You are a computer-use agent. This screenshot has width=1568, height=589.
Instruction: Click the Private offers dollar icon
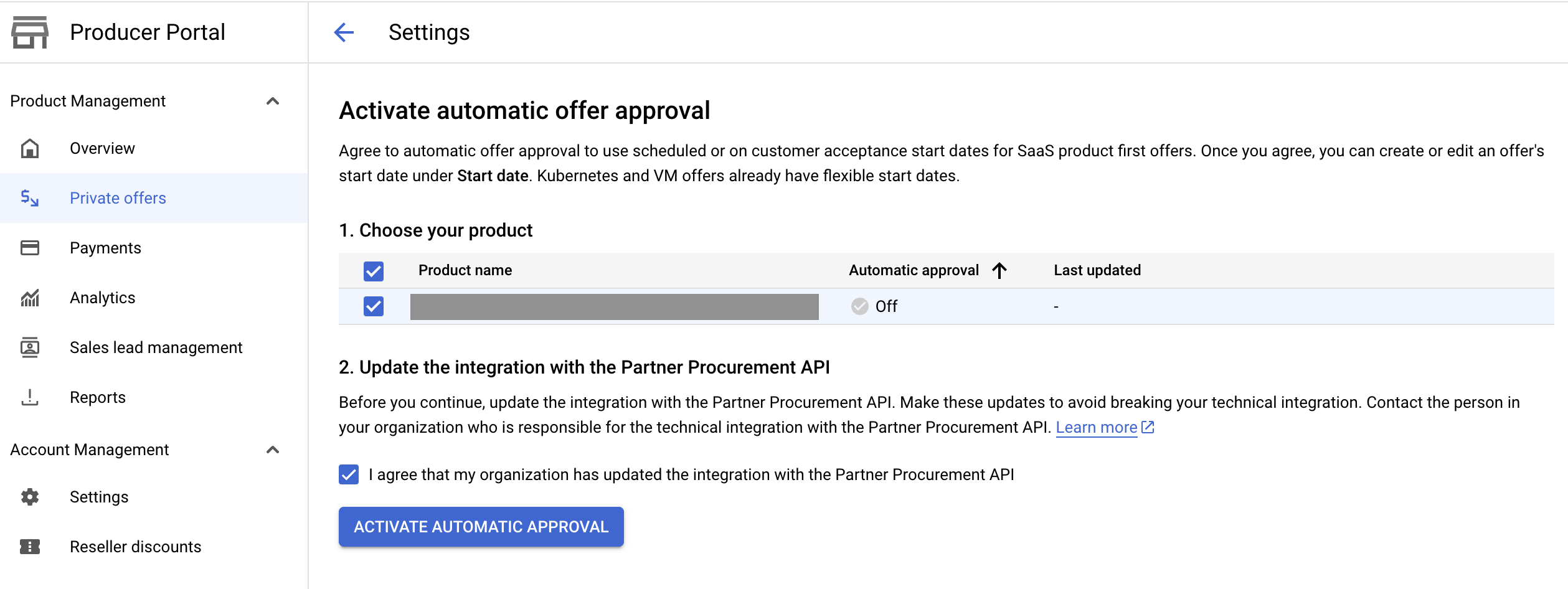pos(30,199)
